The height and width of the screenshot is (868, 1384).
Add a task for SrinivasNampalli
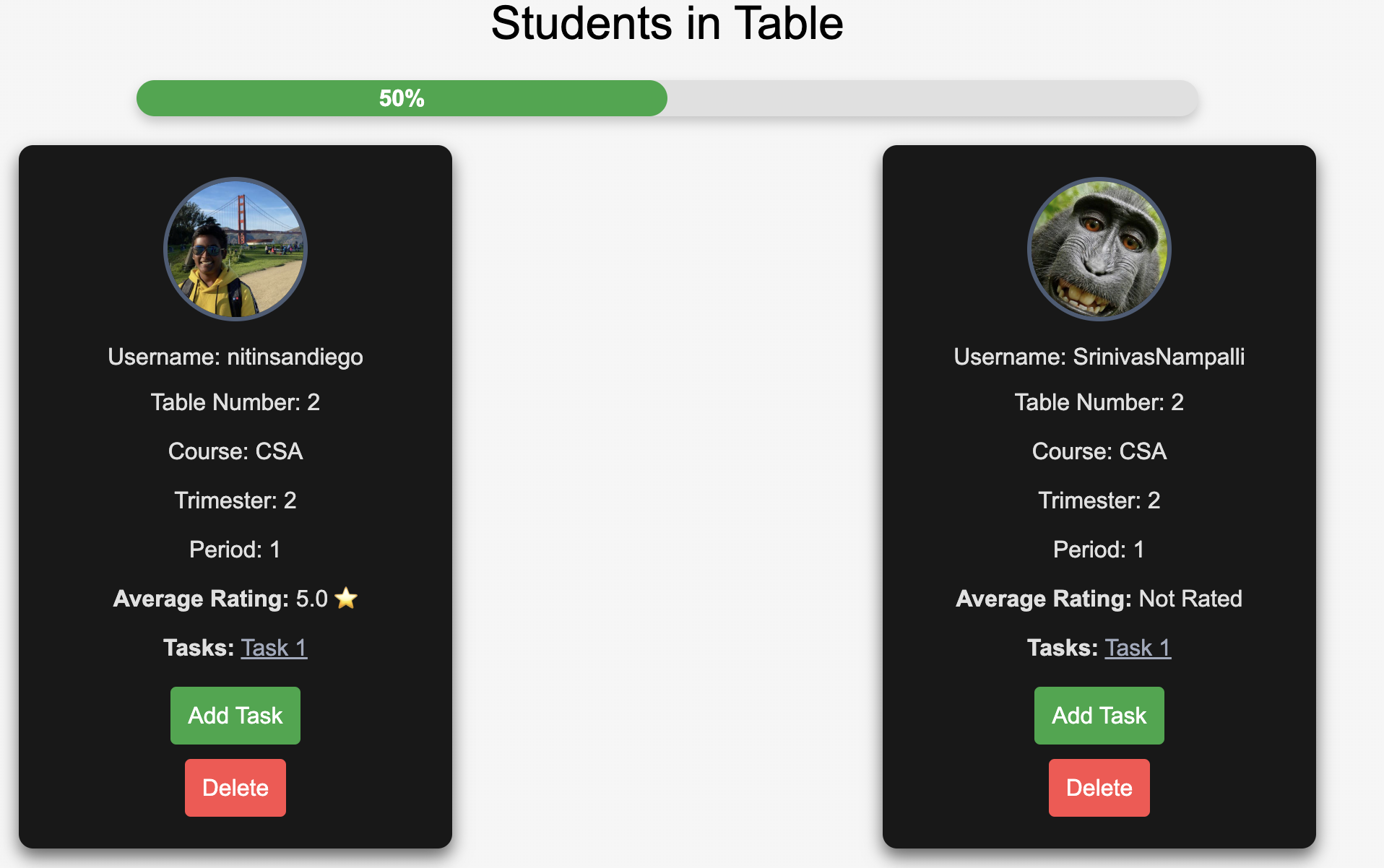[x=1099, y=716]
